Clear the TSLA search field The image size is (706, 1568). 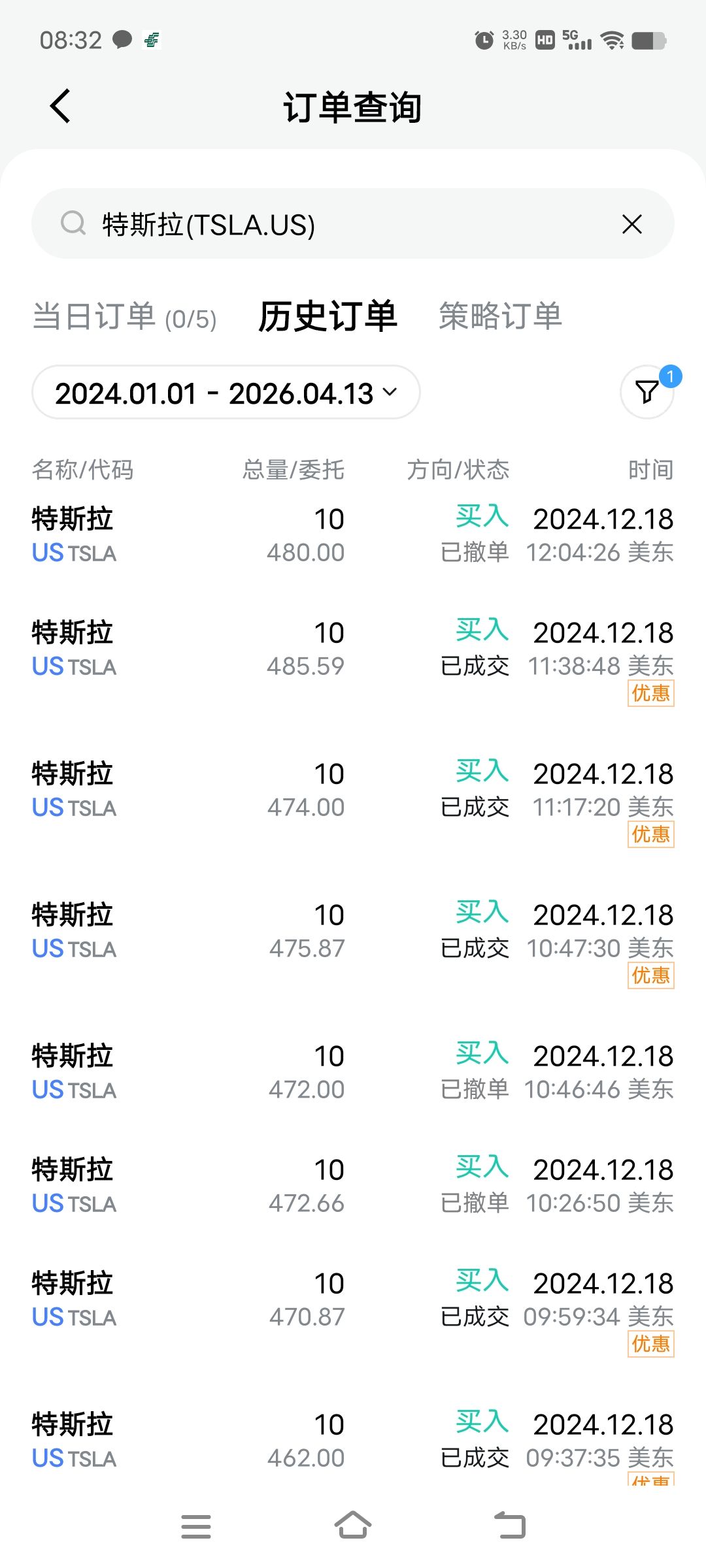click(x=631, y=224)
